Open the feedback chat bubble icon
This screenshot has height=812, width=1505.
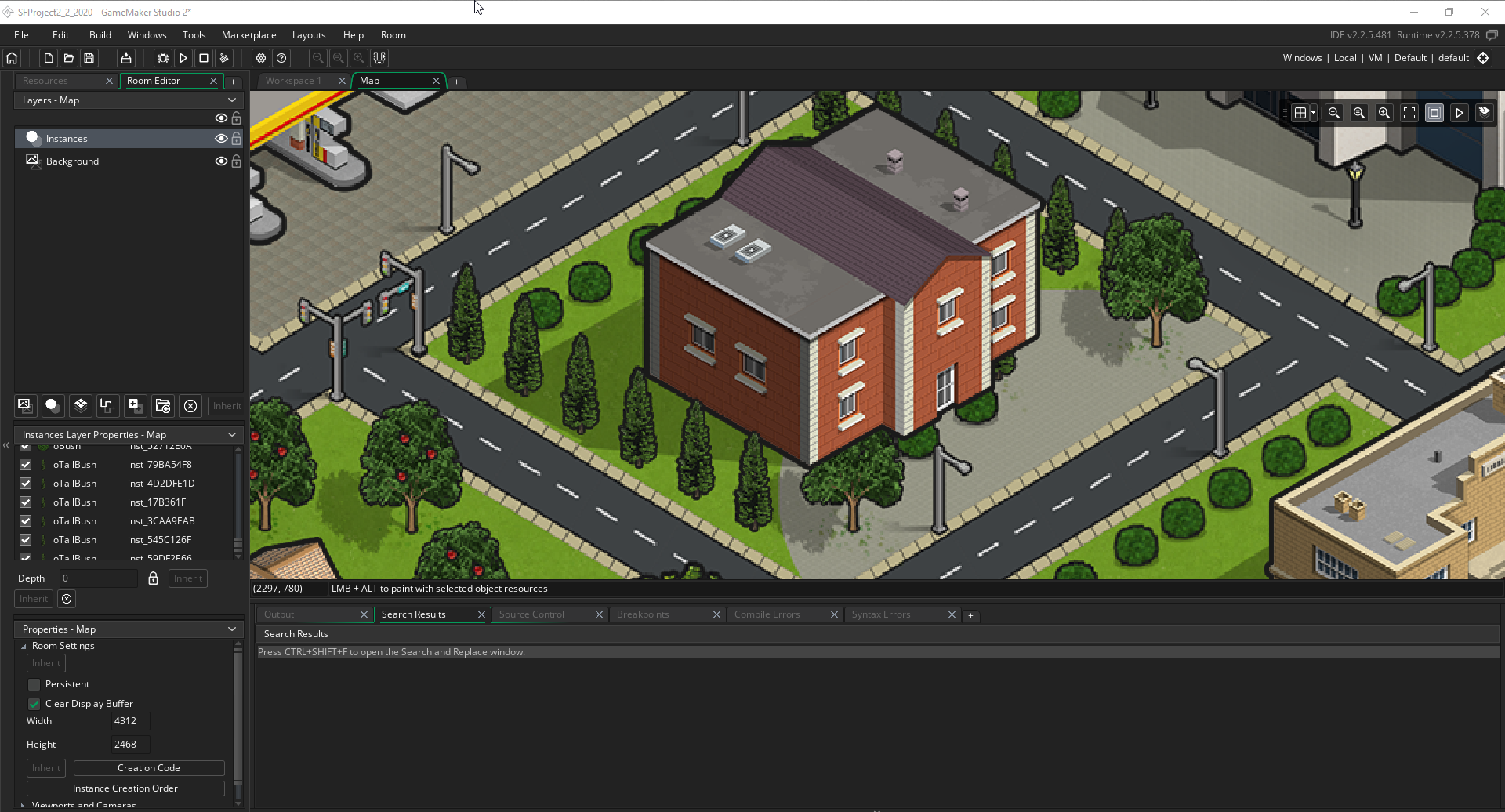[1492, 34]
